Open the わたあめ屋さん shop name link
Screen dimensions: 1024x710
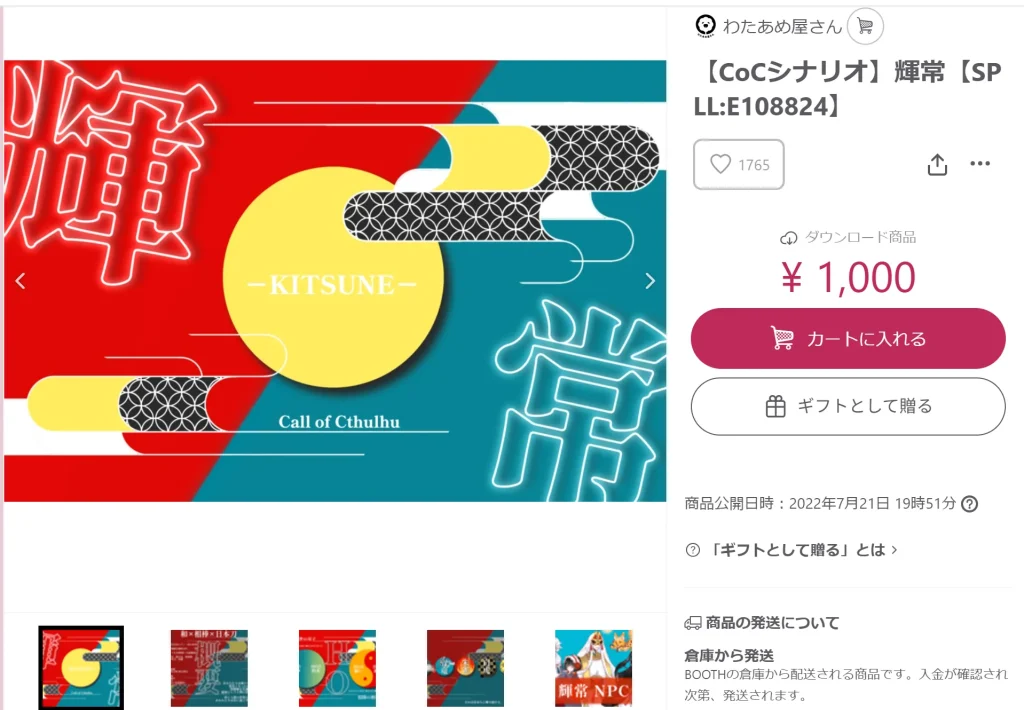(x=782, y=27)
